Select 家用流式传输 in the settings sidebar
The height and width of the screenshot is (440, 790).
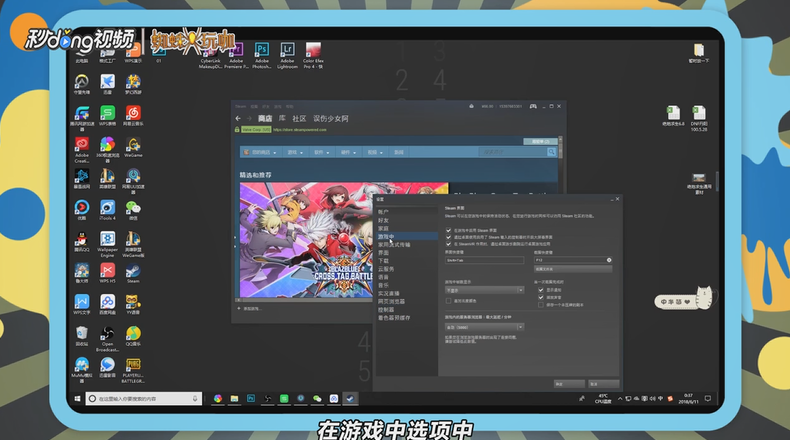pos(394,244)
